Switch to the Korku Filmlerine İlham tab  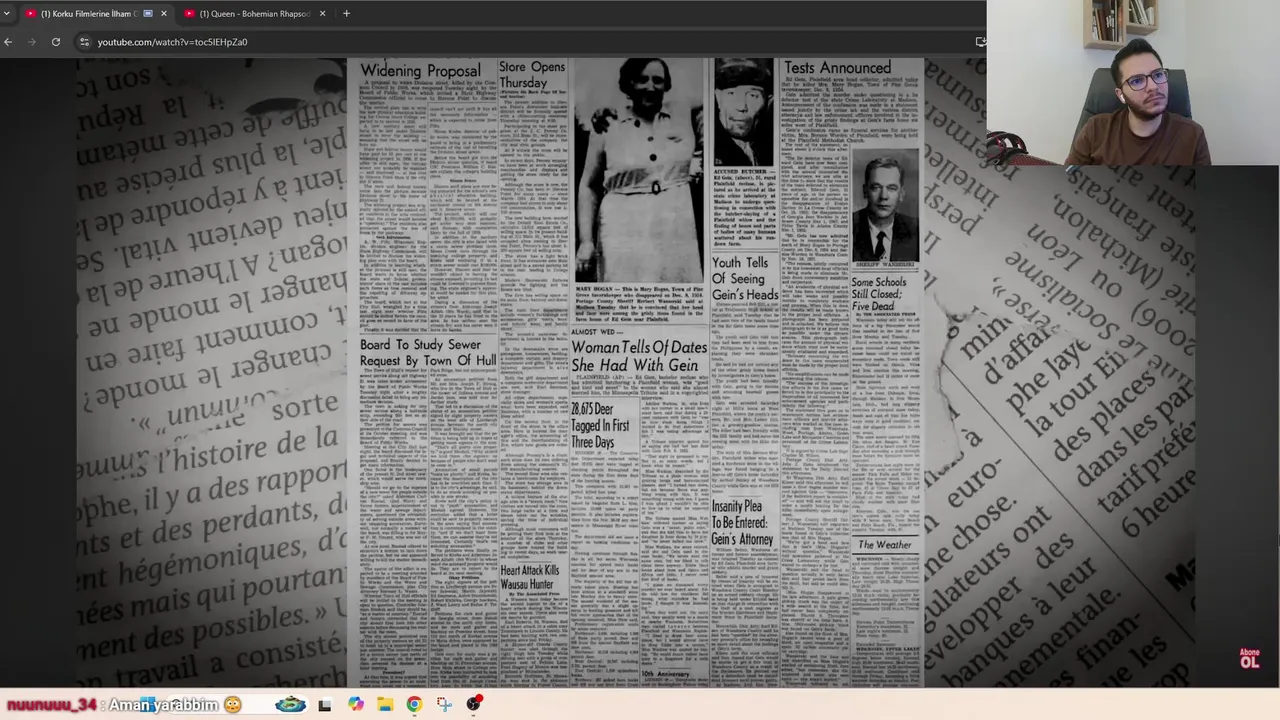pyautogui.click(x=97, y=13)
